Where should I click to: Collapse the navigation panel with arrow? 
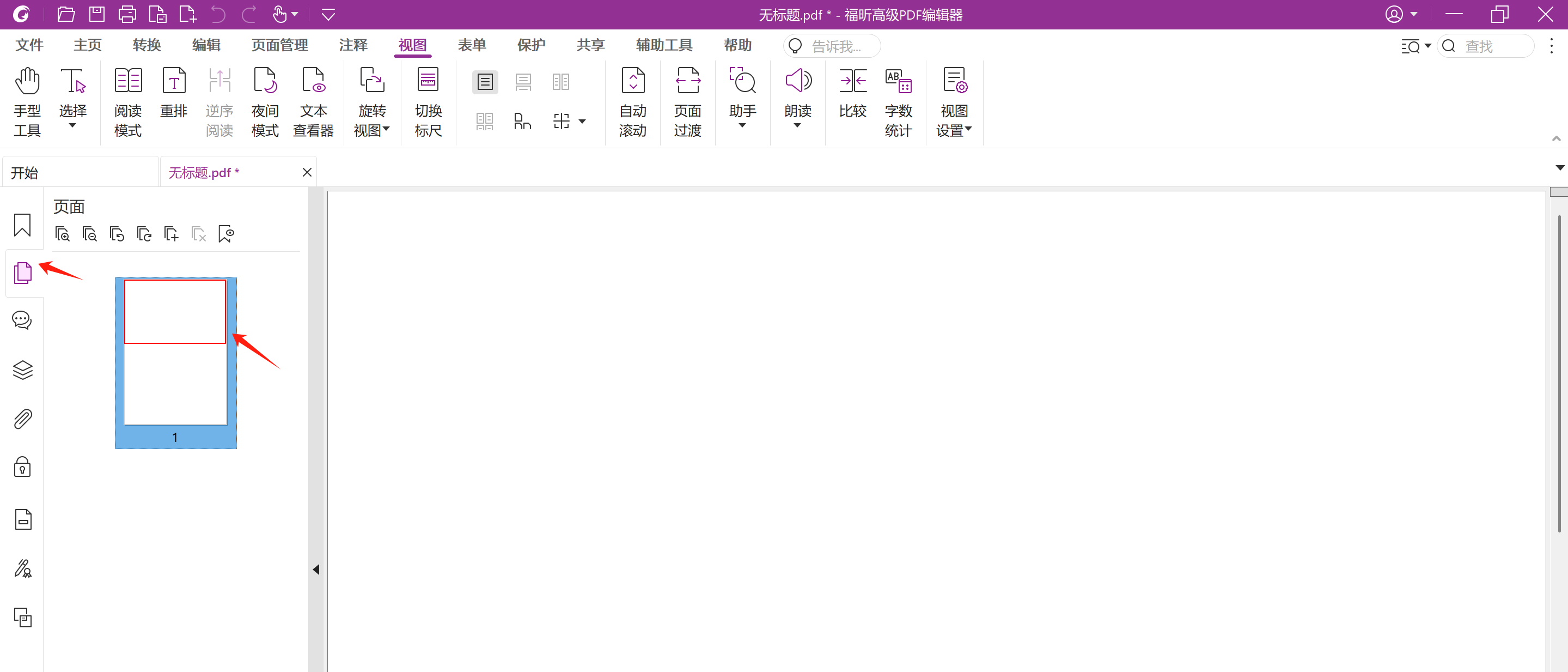point(316,569)
